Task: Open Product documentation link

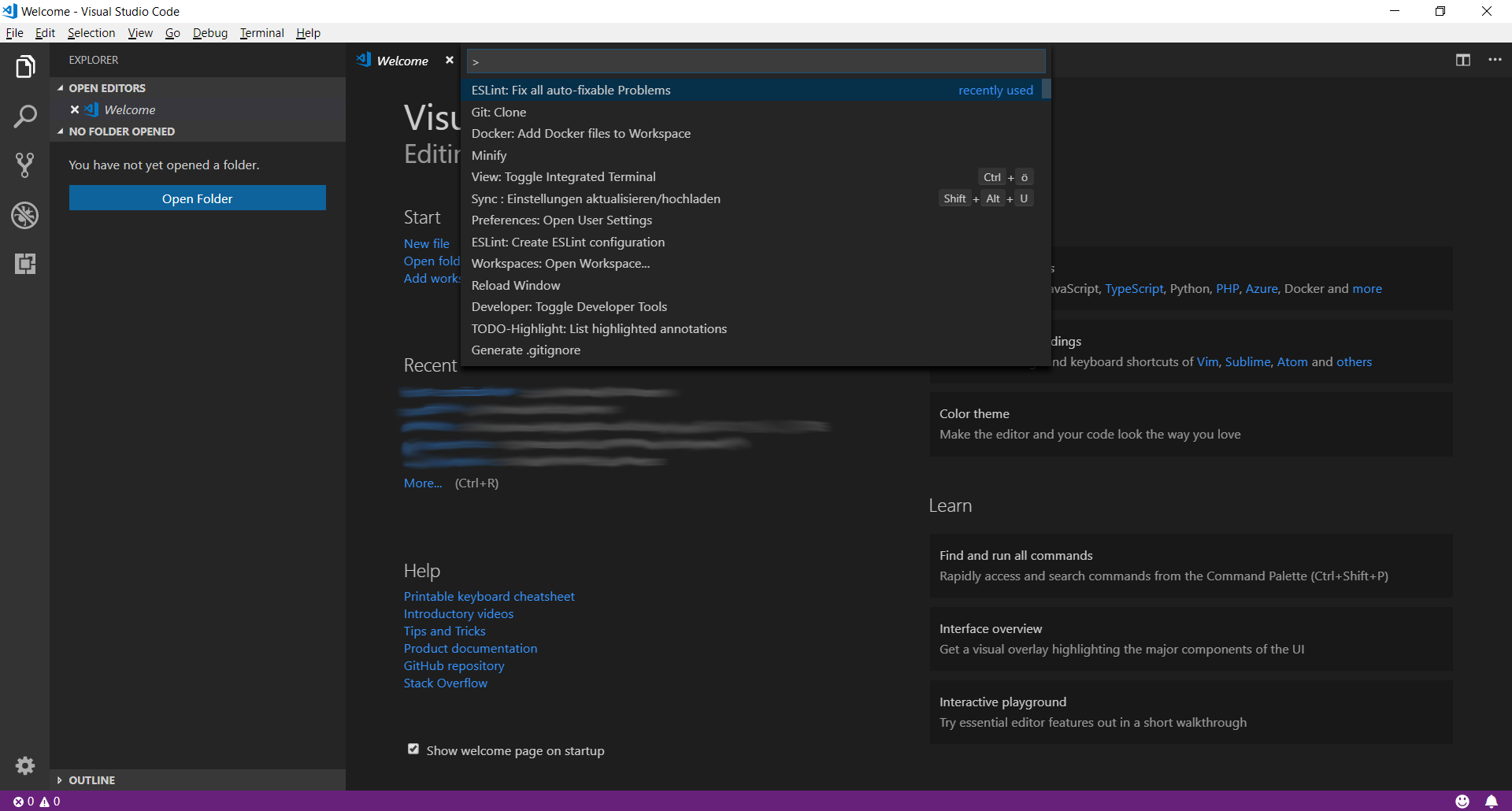Action: 471,649
